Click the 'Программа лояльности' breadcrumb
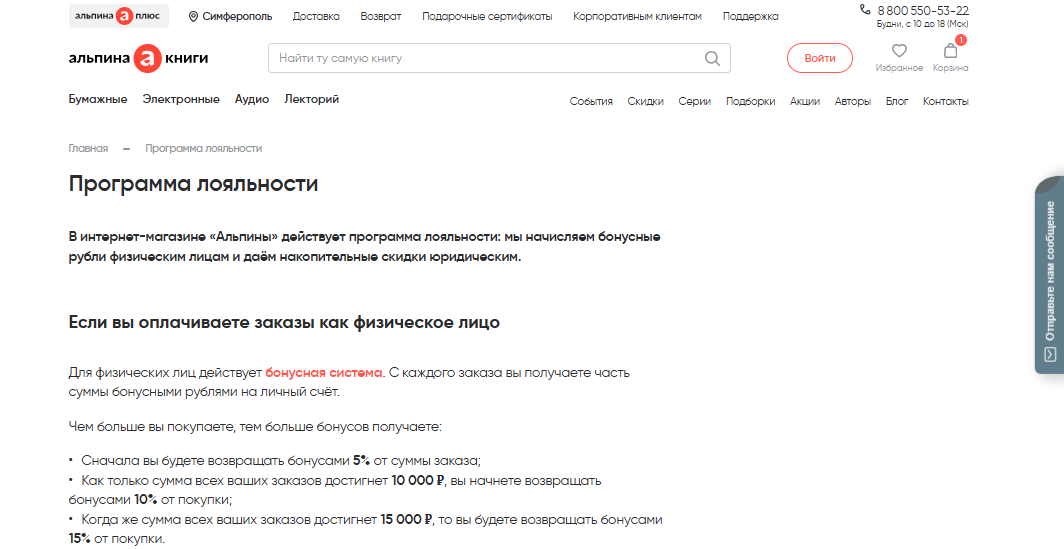 (x=204, y=148)
